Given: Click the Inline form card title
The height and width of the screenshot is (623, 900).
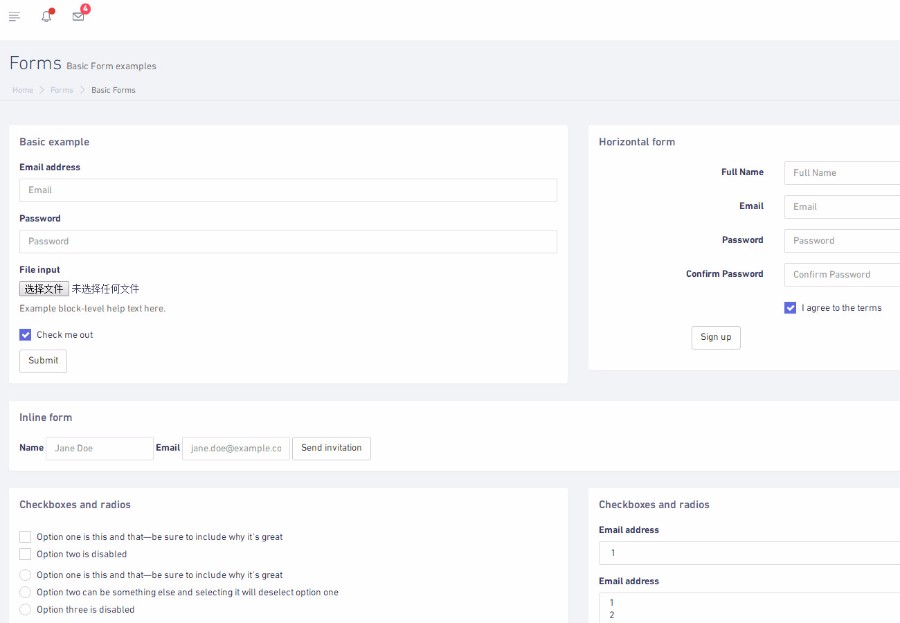Looking at the screenshot, I should coord(46,417).
